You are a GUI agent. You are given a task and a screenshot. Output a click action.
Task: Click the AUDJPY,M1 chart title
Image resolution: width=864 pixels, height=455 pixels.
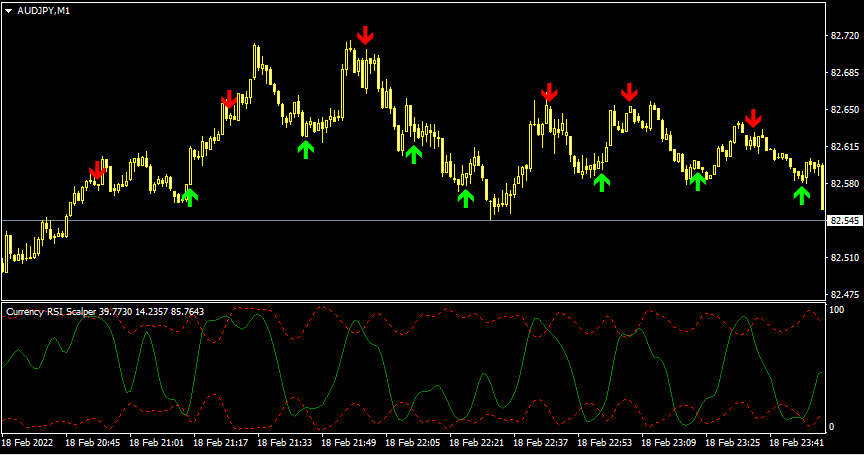(44, 10)
